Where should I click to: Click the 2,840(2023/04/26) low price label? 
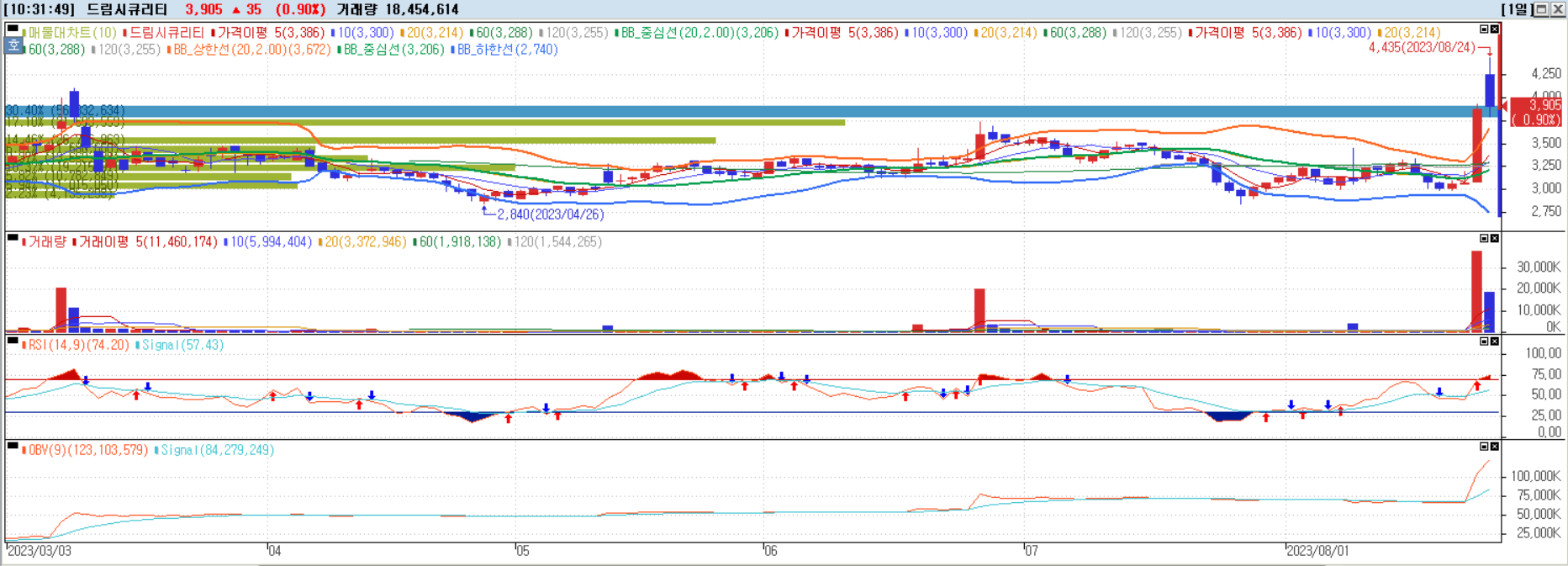[x=551, y=214]
